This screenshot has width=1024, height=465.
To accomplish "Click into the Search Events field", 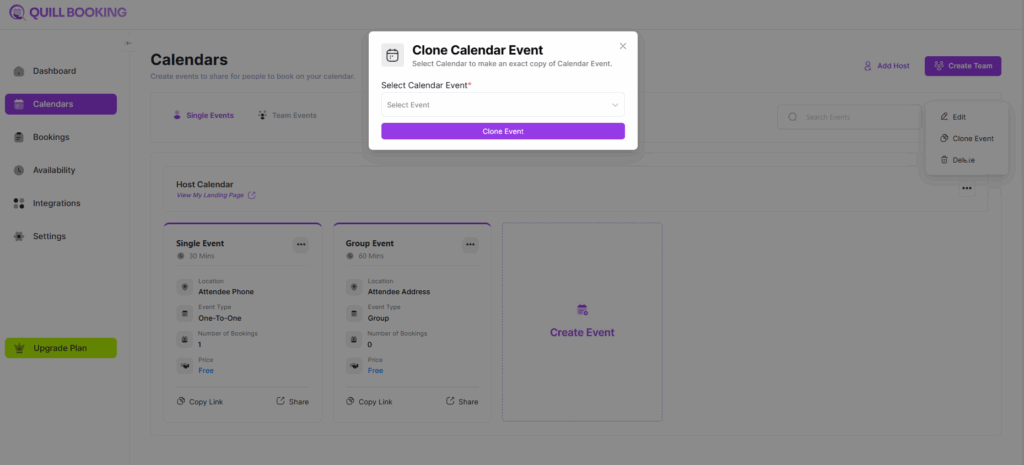I will (850, 117).
